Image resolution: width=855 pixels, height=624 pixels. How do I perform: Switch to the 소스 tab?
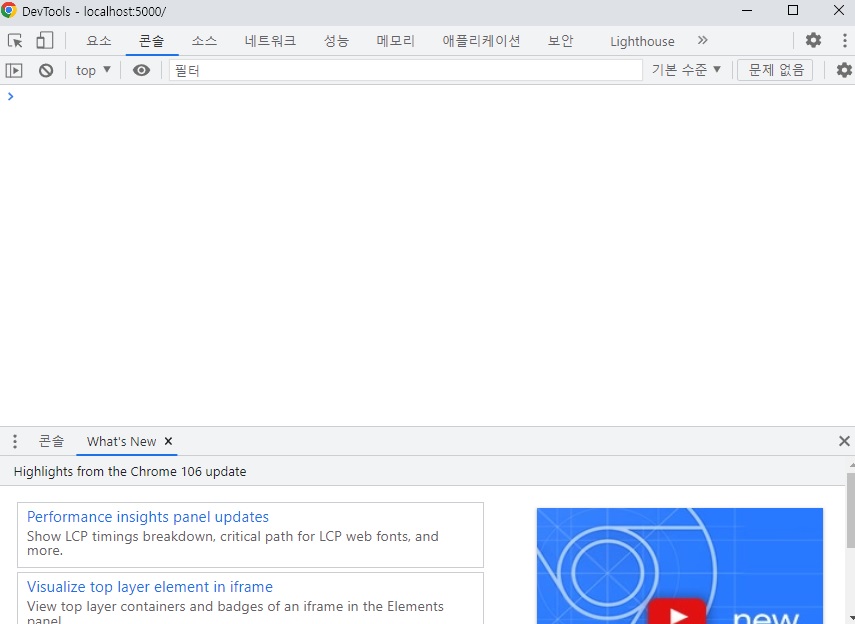pos(204,41)
